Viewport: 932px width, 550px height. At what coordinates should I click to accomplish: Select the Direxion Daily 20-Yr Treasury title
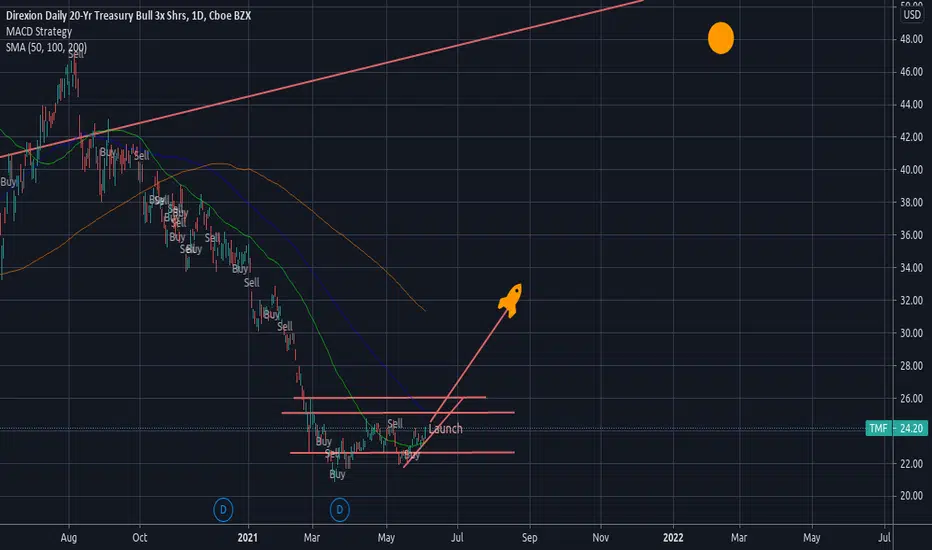click(128, 15)
